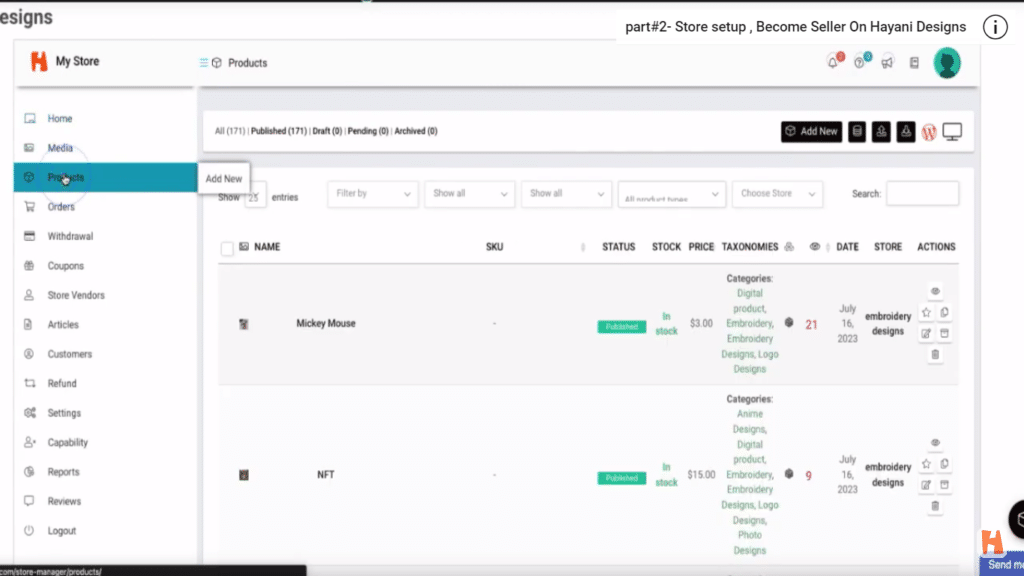Image resolution: width=1024 pixels, height=576 pixels.
Task: Open the user profile avatar
Action: (946, 62)
